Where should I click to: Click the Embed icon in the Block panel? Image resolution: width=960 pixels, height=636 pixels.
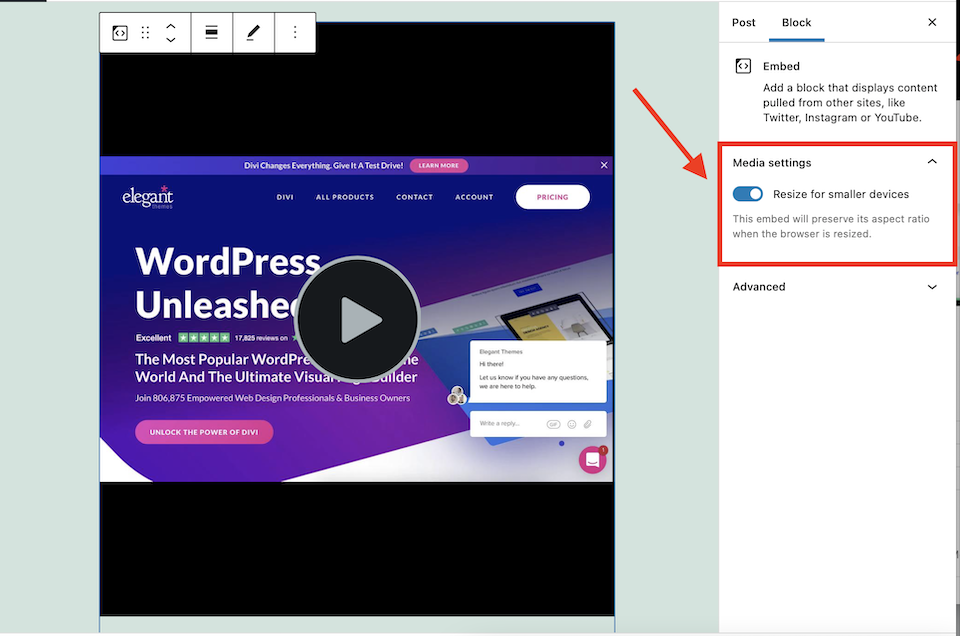tap(743, 65)
